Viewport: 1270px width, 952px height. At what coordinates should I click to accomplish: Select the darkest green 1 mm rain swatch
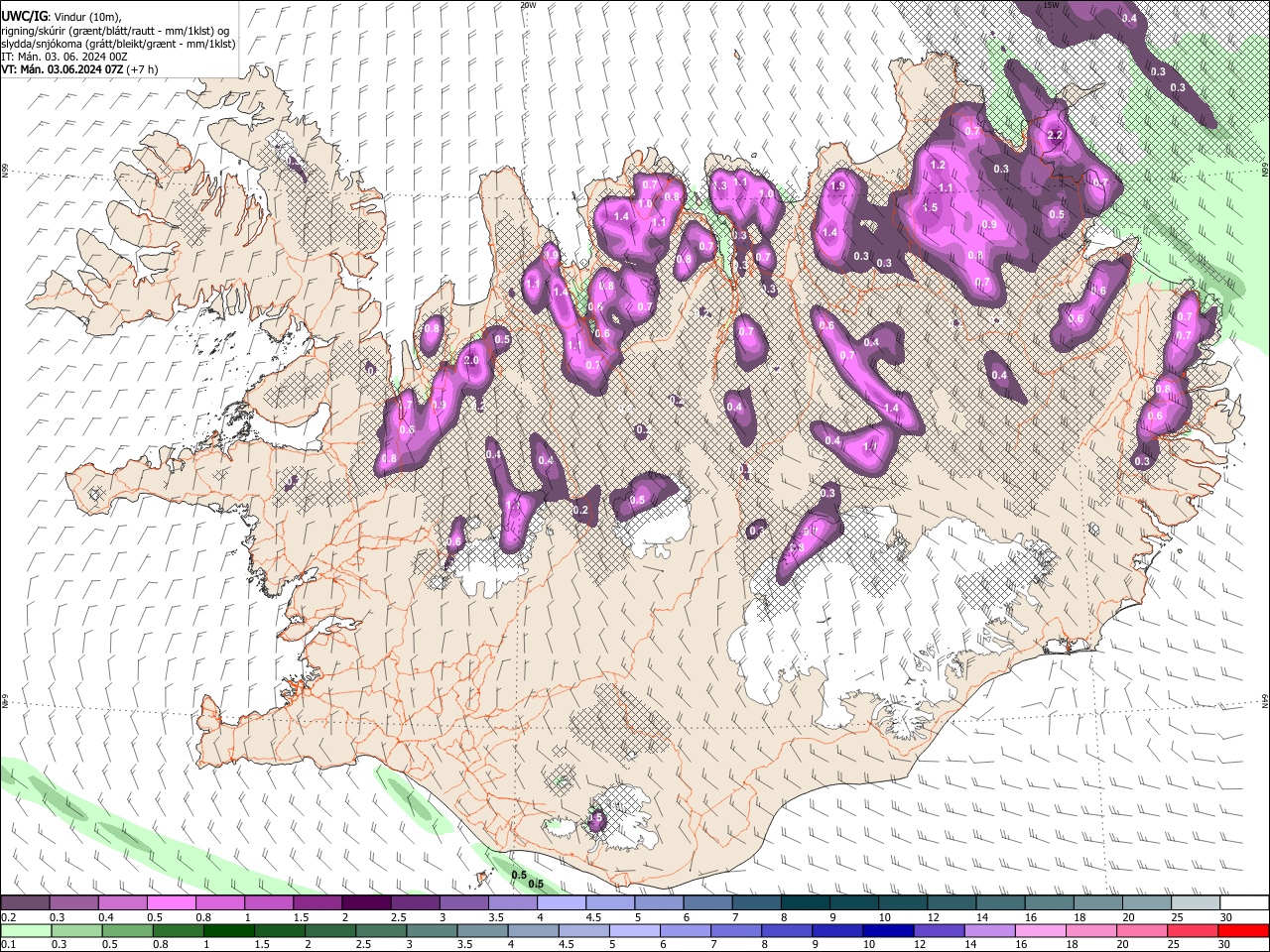pyautogui.click(x=228, y=930)
